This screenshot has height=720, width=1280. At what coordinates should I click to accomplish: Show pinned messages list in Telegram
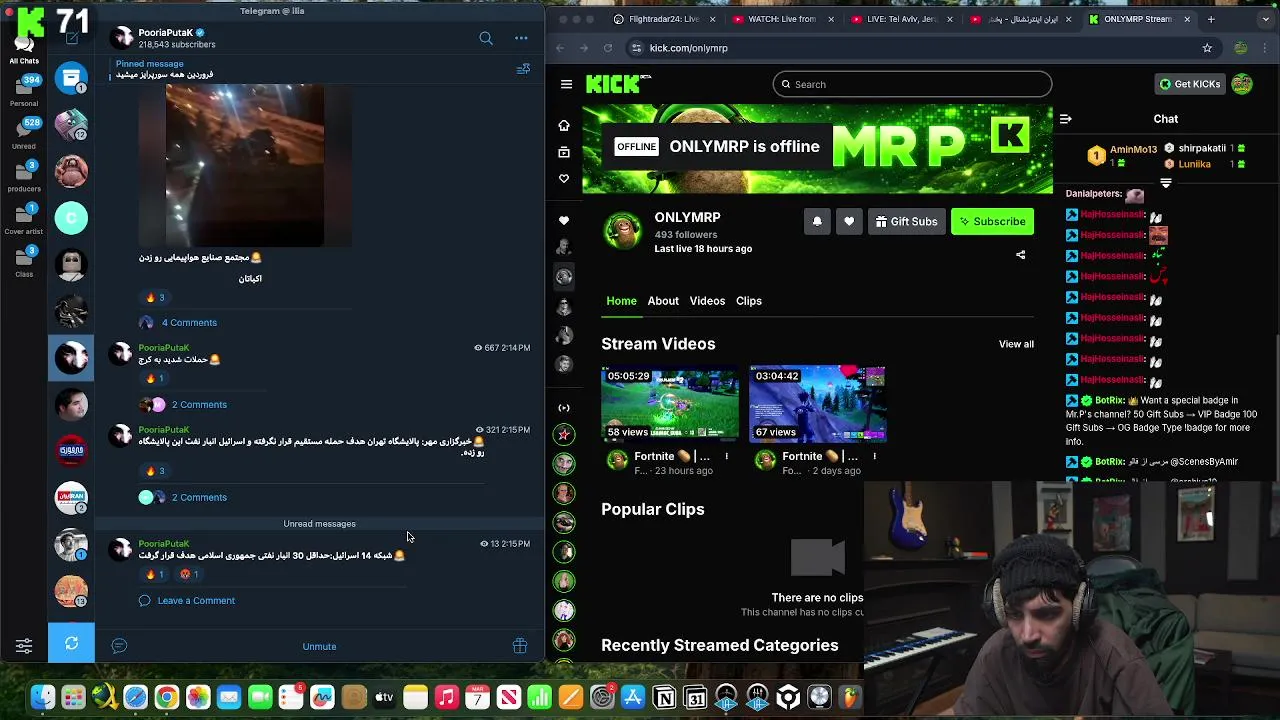pos(523,69)
